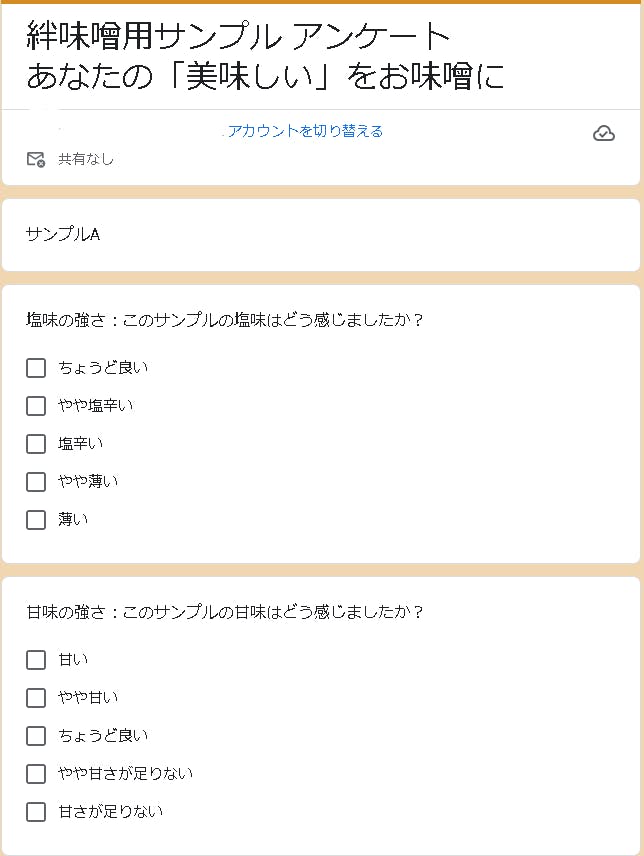The width and height of the screenshot is (644, 856).
Task: Click the やや塩辛い option label
Action: (x=95, y=406)
